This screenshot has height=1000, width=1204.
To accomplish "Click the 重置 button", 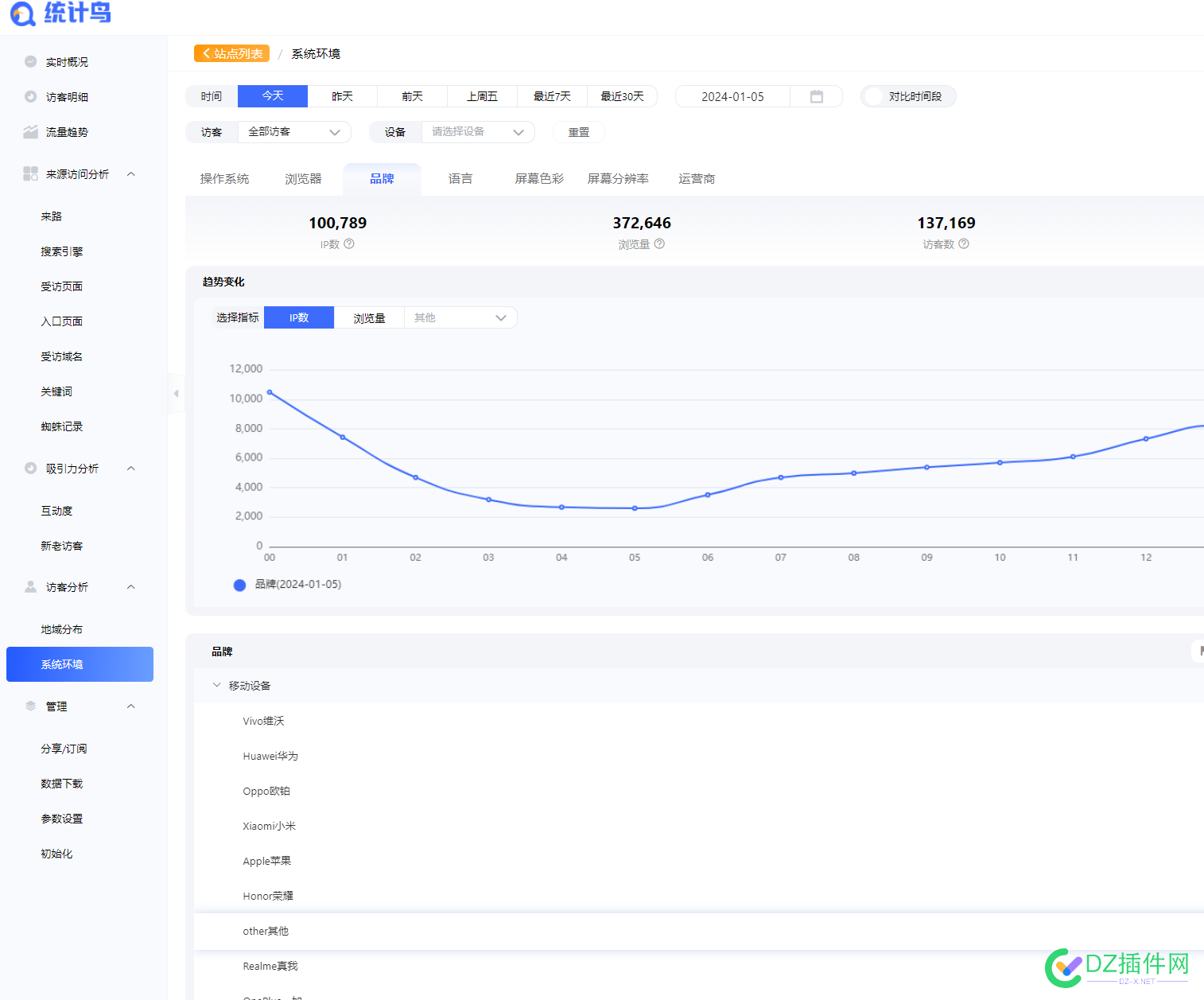I will (x=579, y=132).
